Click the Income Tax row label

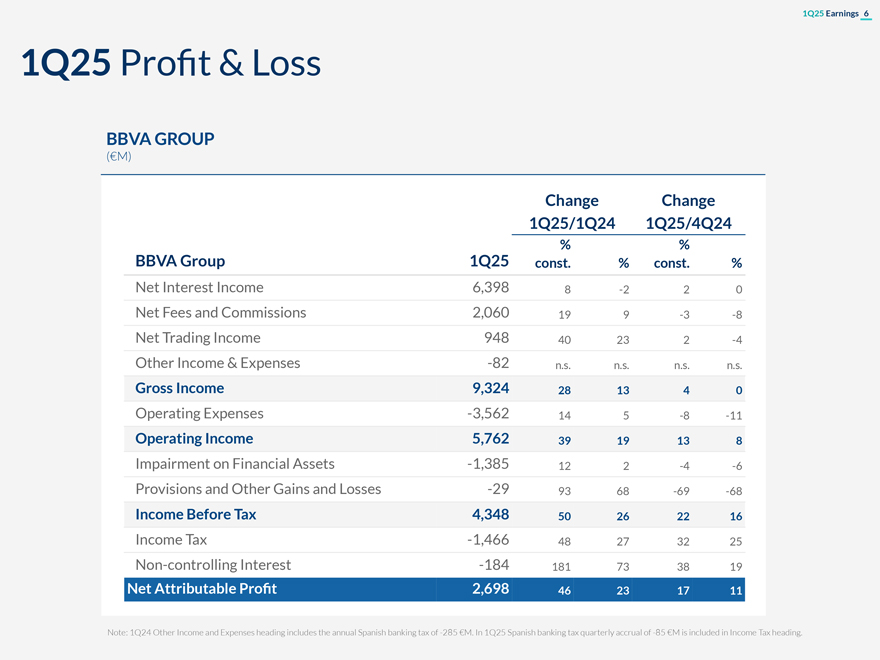[171, 539]
